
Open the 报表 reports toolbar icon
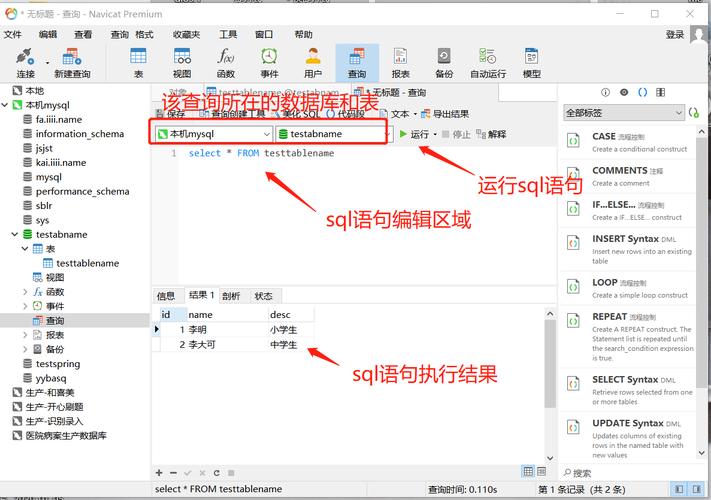400,63
